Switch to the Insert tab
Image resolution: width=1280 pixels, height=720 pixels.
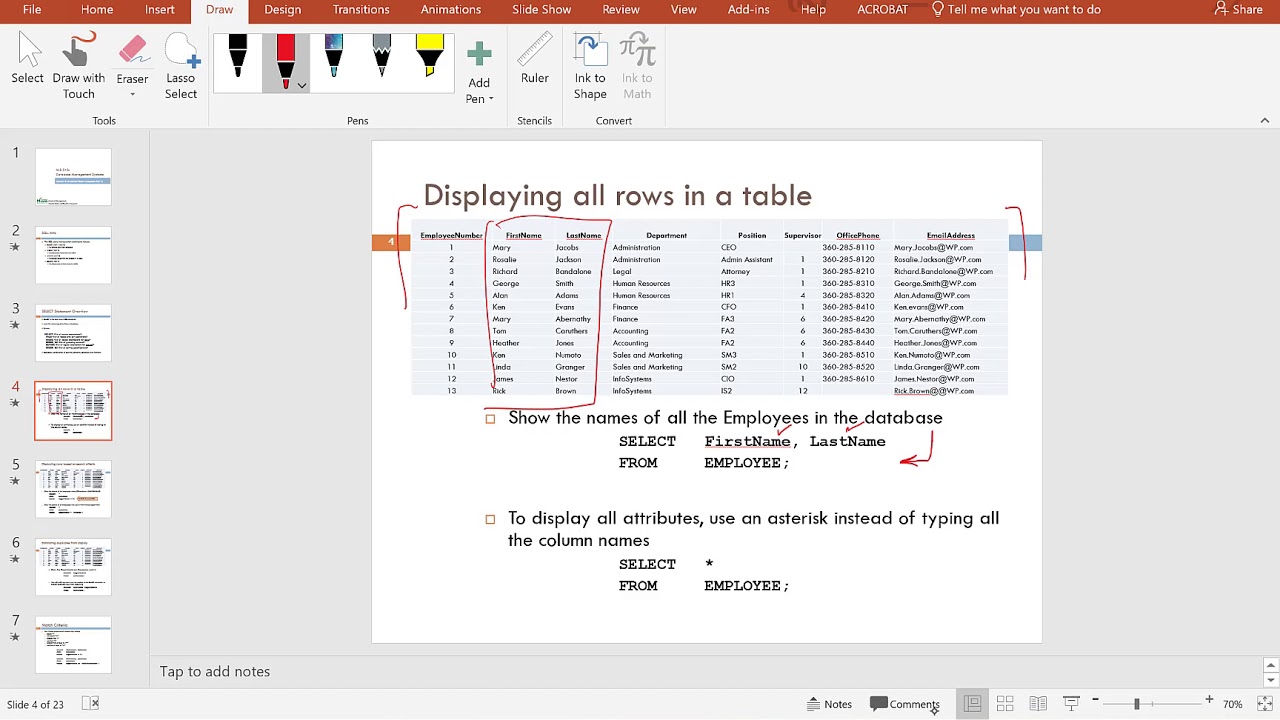click(x=160, y=9)
